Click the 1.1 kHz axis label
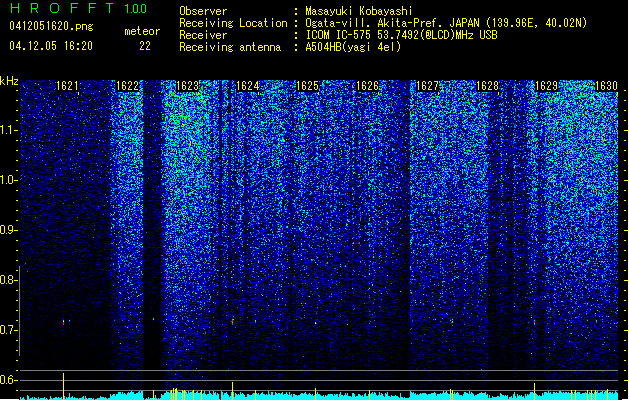Screen dimensions: 629x400 tap(9, 130)
